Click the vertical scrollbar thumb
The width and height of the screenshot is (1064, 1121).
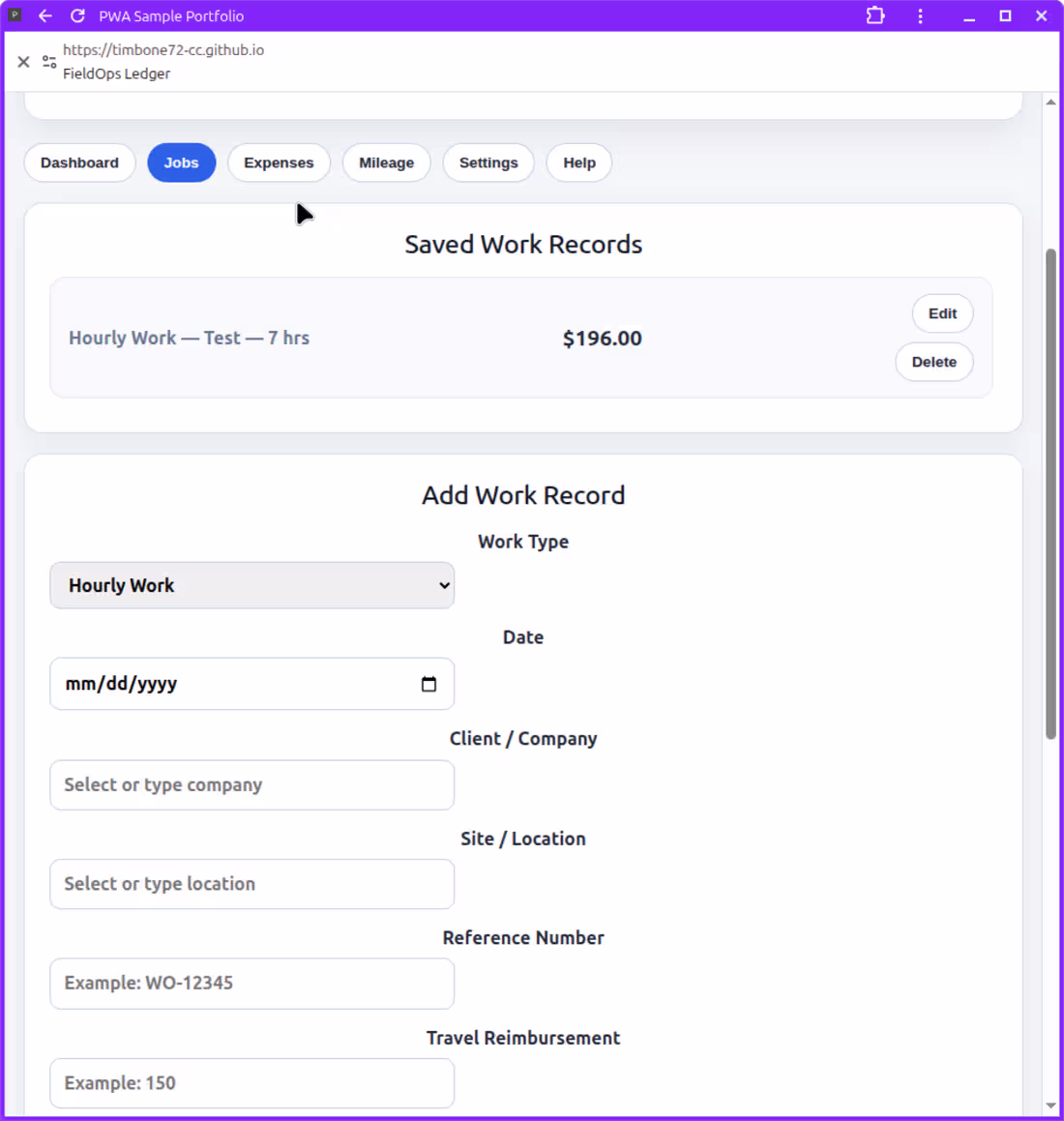tap(1050, 493)
